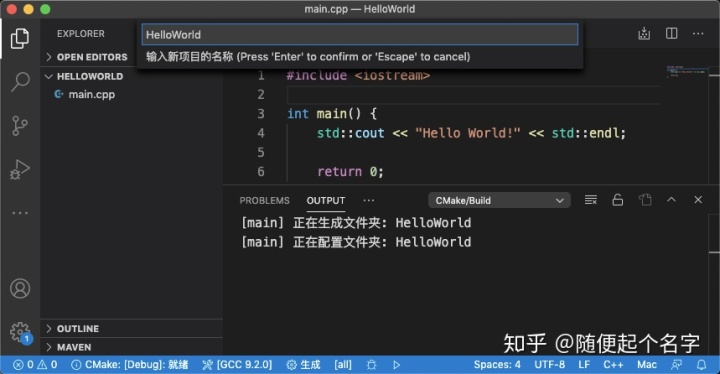
Task: Click the return 0; code line
Action: coord(350,171)
